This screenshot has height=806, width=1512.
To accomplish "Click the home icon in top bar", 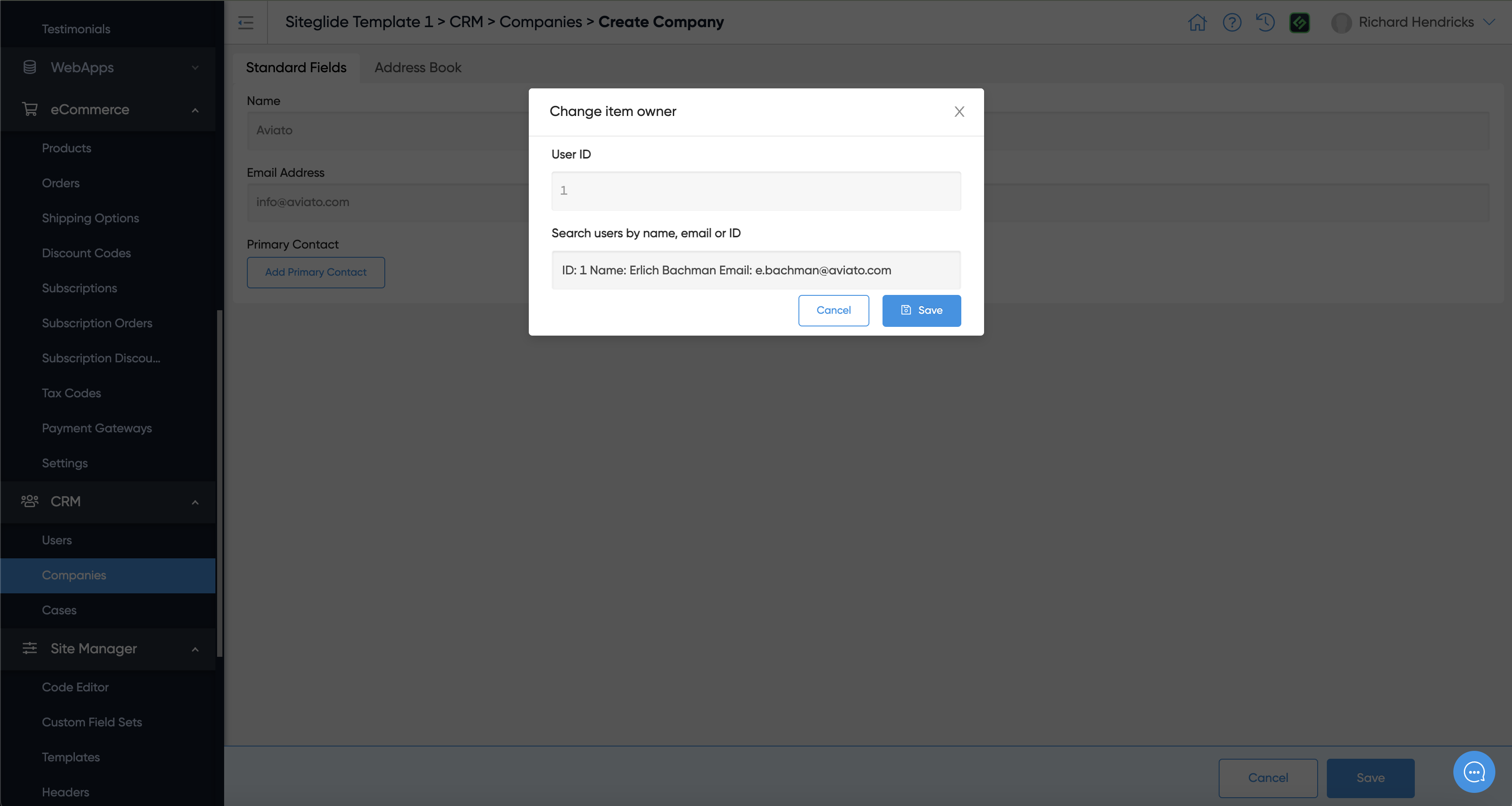I will click(x=1197, y=22).
